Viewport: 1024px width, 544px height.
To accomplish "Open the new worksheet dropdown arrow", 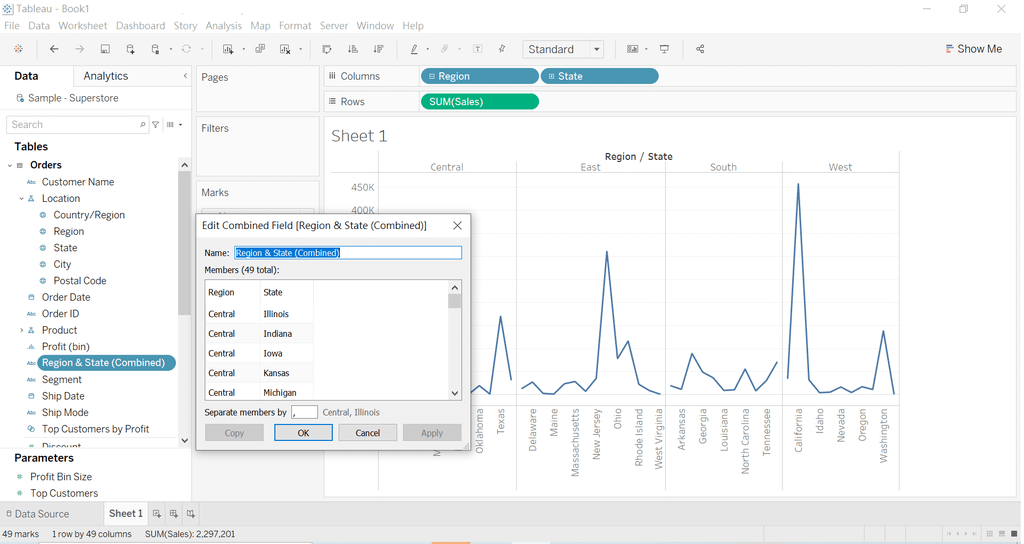I will point(244,49).
